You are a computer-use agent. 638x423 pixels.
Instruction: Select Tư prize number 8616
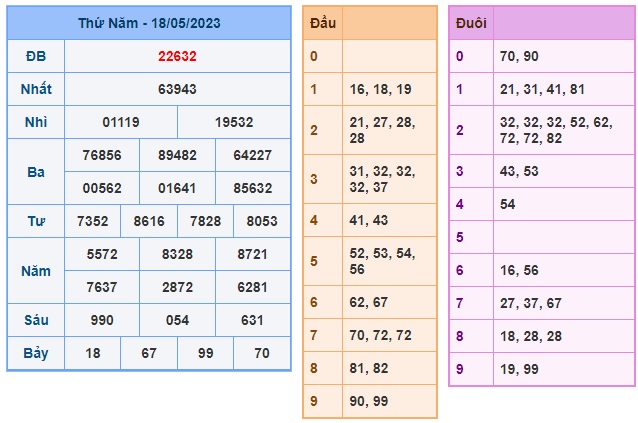(x=149, y=221)
